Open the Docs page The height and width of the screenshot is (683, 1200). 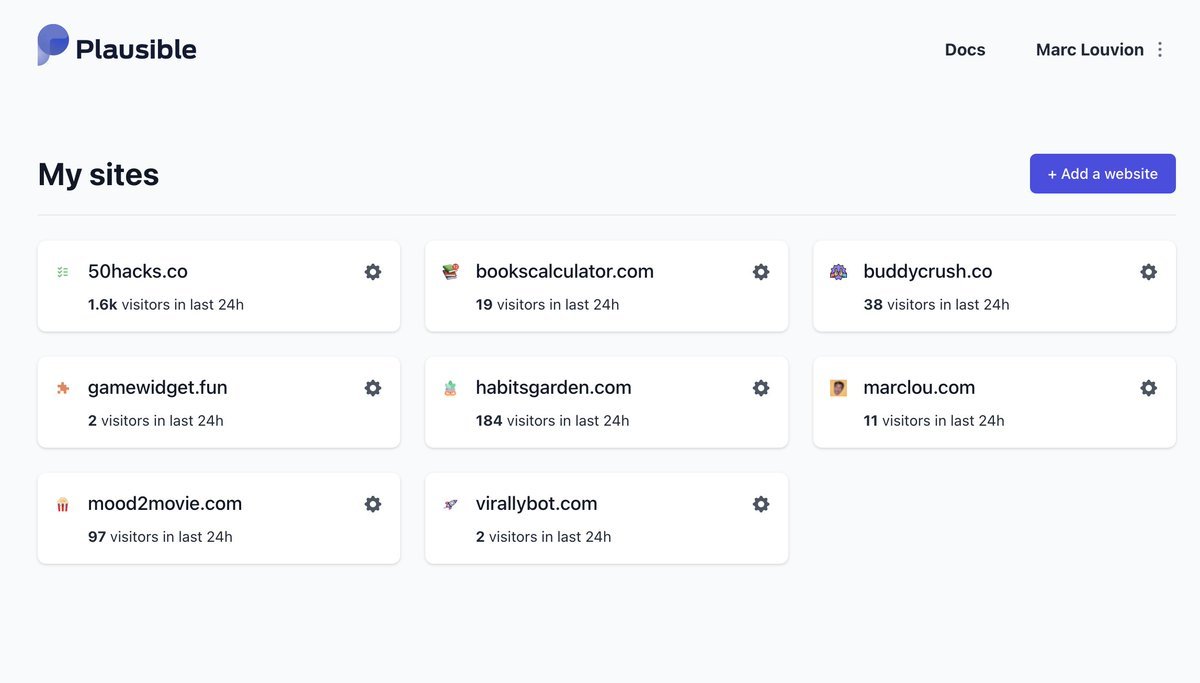click(x=965, y=50)
